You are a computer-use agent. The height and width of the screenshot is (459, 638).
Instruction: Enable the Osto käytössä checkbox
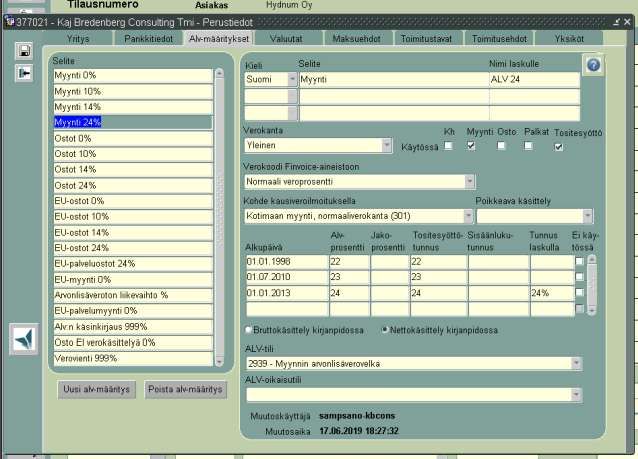click(x=501, y=145)
